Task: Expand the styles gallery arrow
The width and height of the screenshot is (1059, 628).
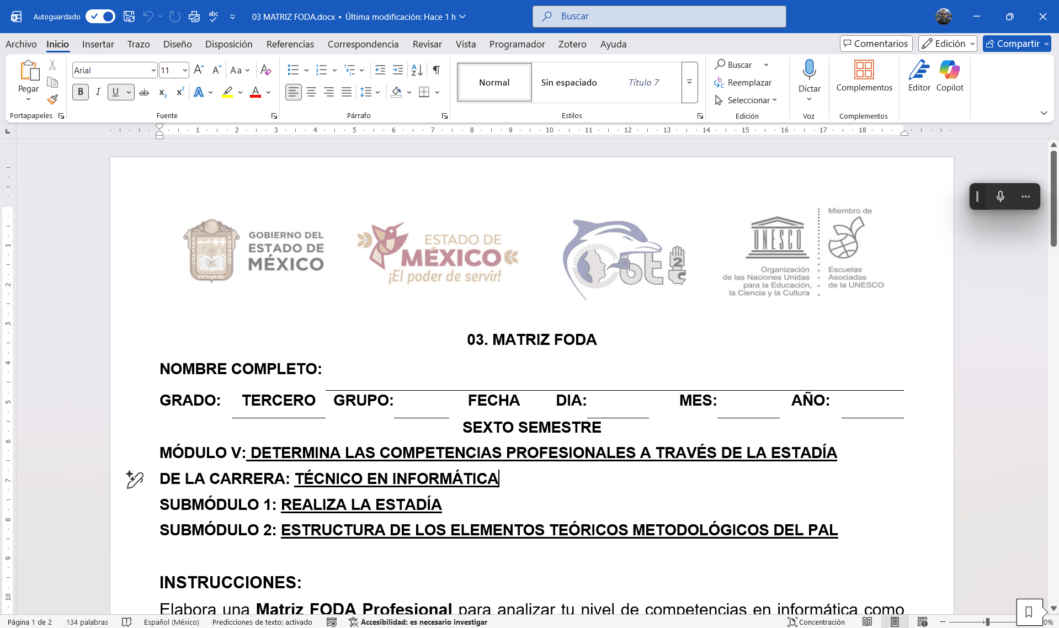Action: (689, 82)
